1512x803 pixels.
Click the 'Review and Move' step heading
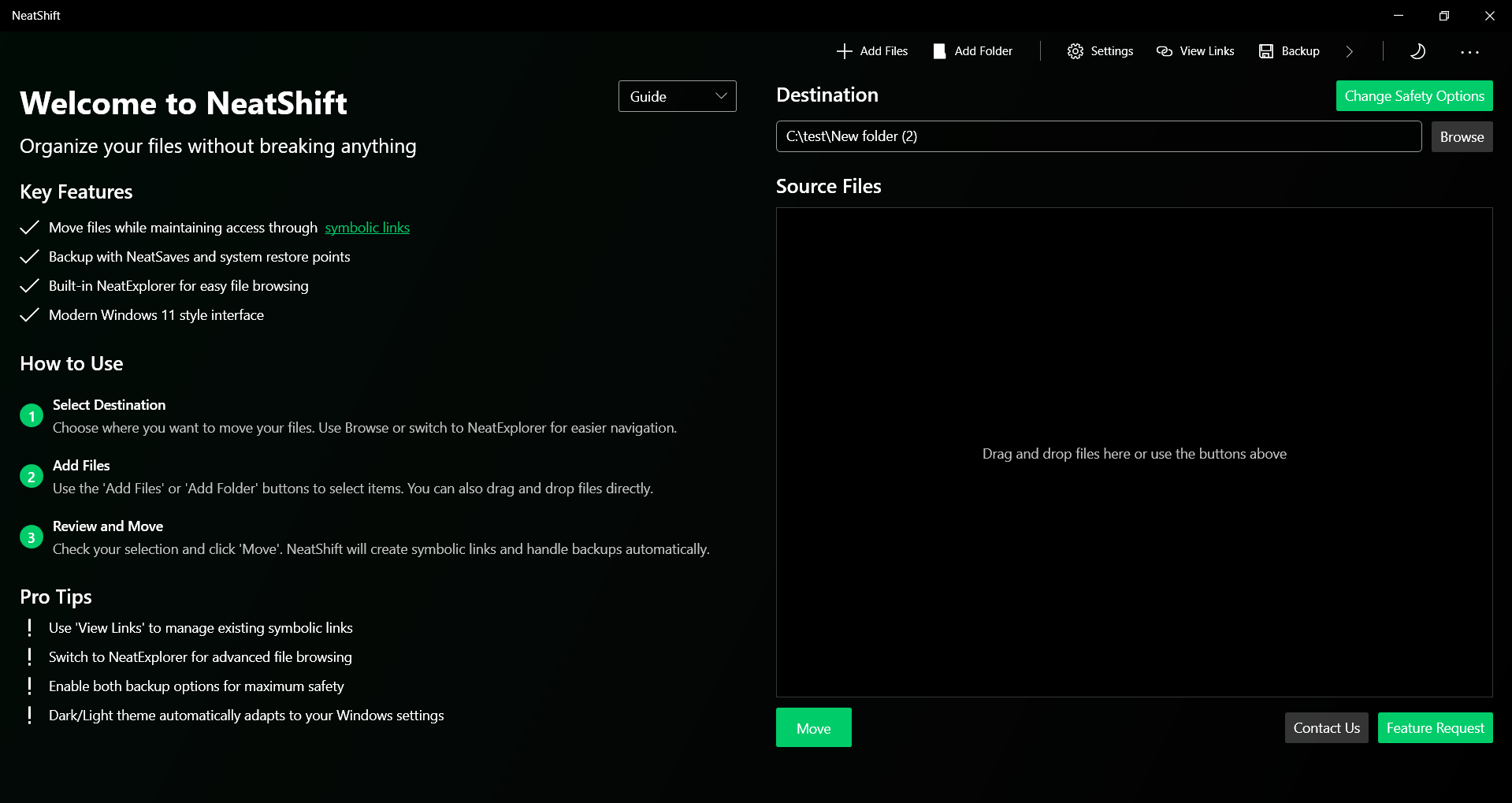click(x=108, y=526)
